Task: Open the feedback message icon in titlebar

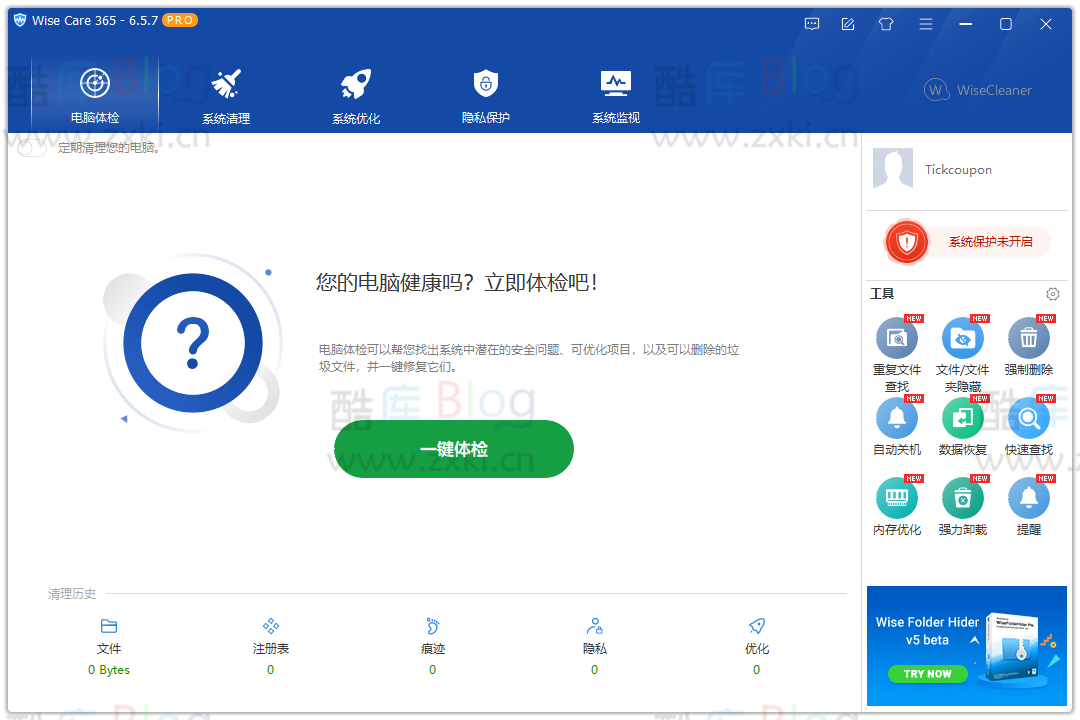Action: point(811,23)
